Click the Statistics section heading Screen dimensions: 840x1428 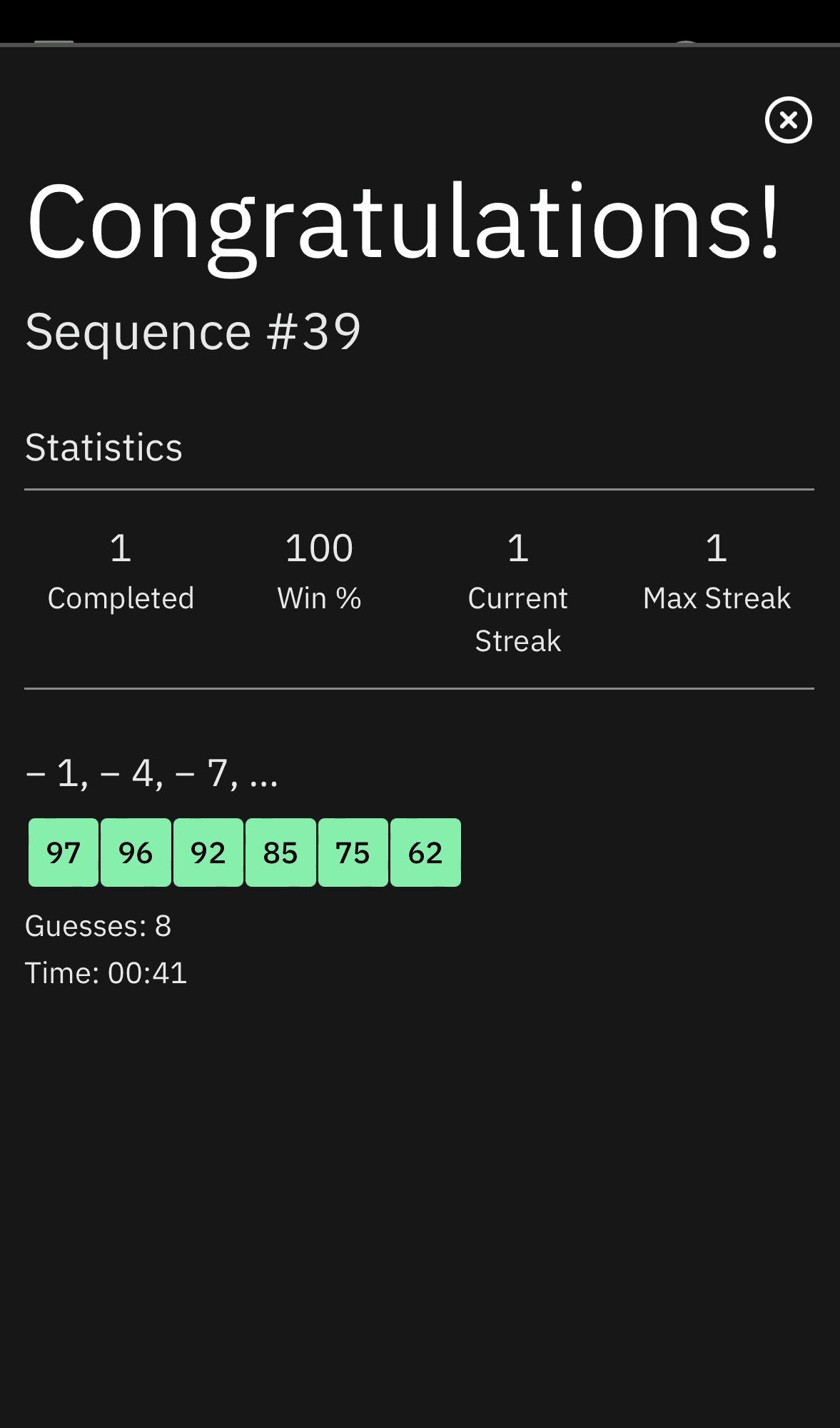(x=103, y=446)
